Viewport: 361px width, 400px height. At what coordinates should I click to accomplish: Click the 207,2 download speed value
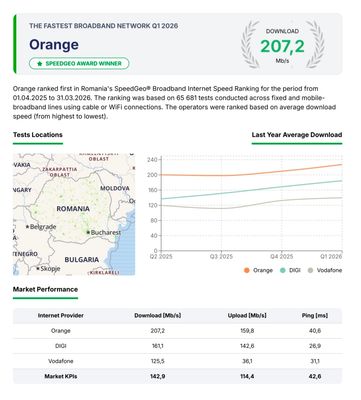coord(282,46)
